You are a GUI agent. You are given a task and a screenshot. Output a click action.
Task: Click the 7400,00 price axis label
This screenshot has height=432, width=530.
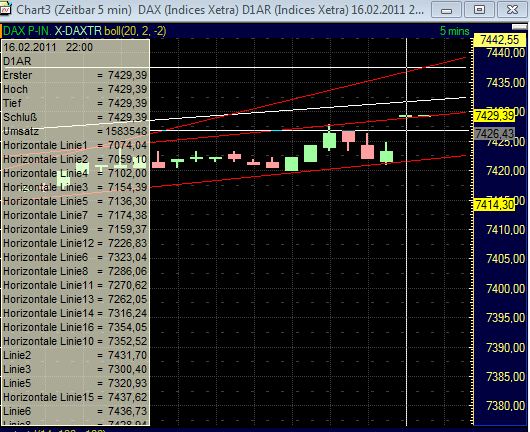coord(505,289)
